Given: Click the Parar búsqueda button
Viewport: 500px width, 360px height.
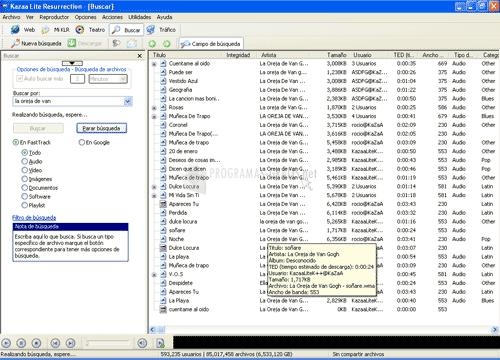Looking at the screenshot, I should click(101, 128).
